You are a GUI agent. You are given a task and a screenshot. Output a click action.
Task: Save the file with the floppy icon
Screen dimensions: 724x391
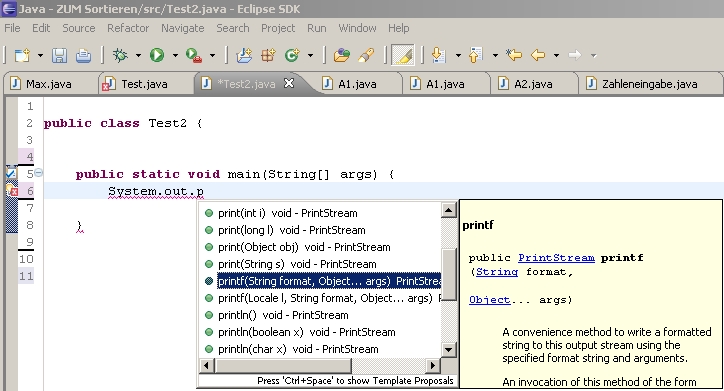(x=60, y=55)
